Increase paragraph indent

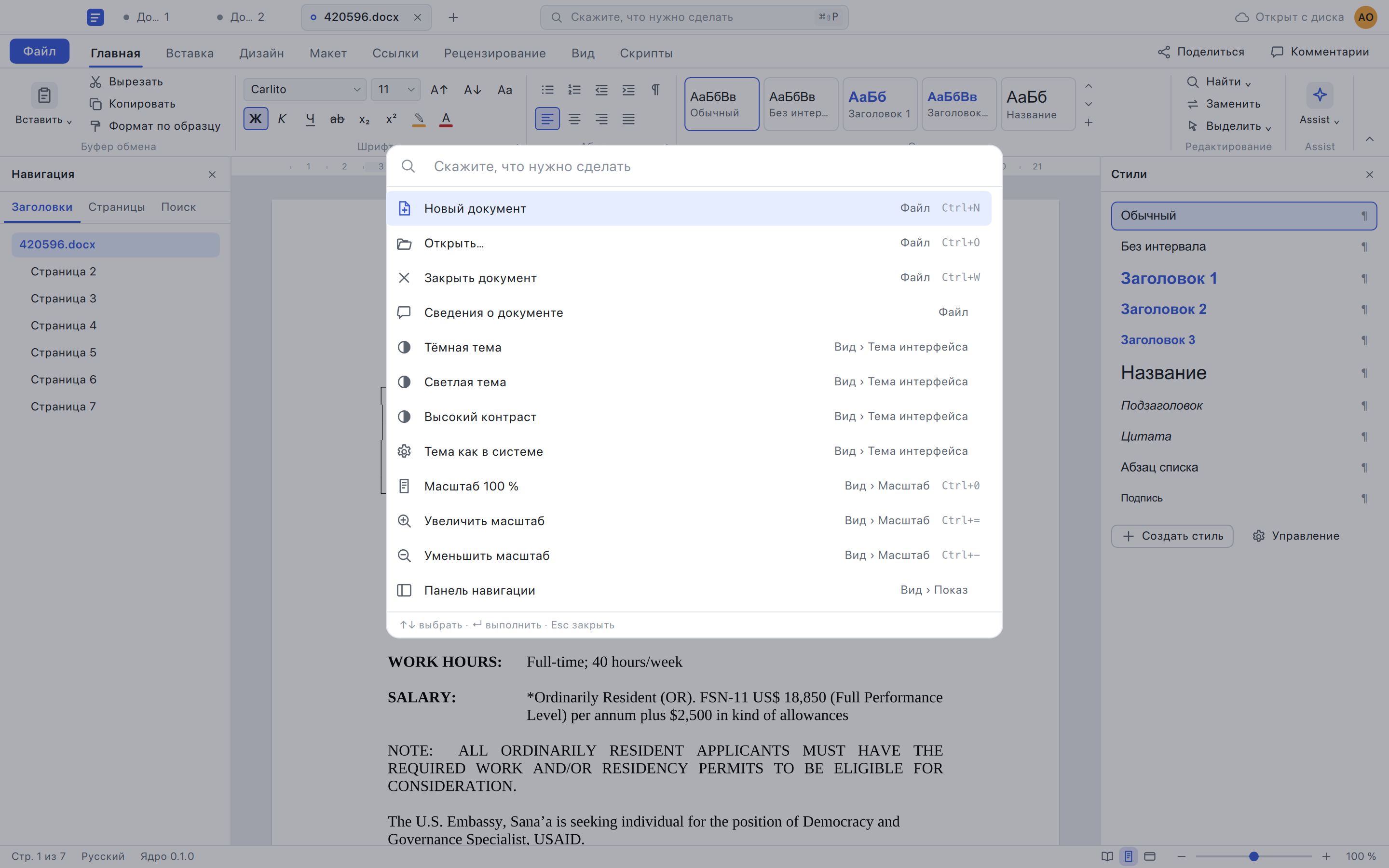pos(628,90)
